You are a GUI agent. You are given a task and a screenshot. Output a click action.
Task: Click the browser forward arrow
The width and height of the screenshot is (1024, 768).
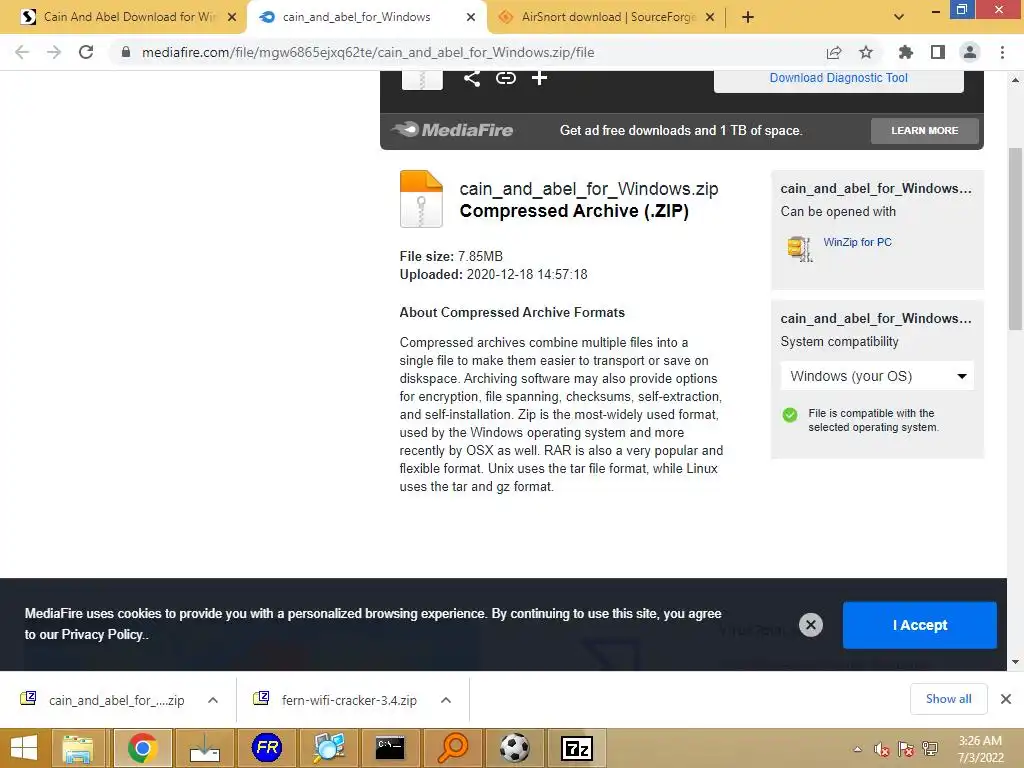click(x=54, y=52)
